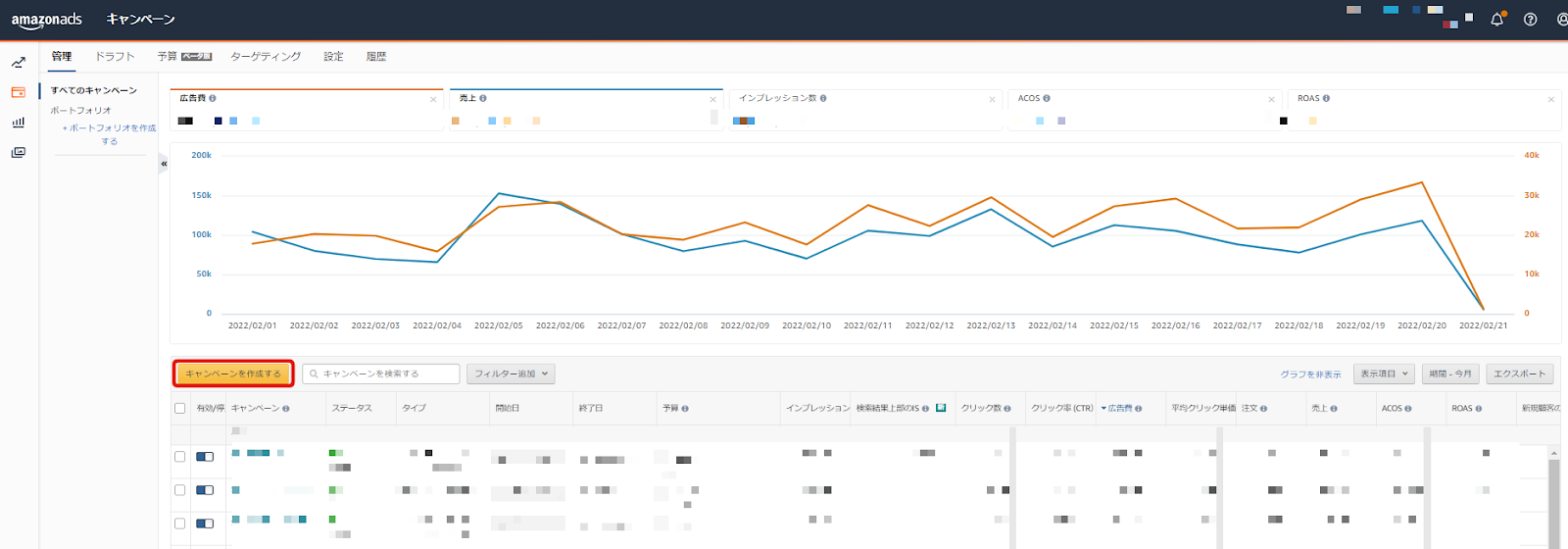Viewport: 1568px width, 549px height.
Task: Remove the ROAS metric card
Action: [x=1550, y=99]
